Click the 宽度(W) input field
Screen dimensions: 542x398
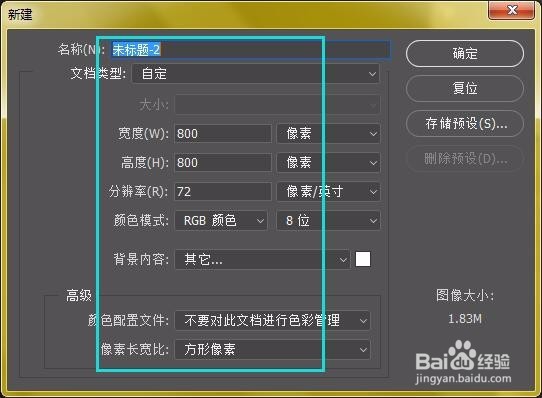coord(223,133)
